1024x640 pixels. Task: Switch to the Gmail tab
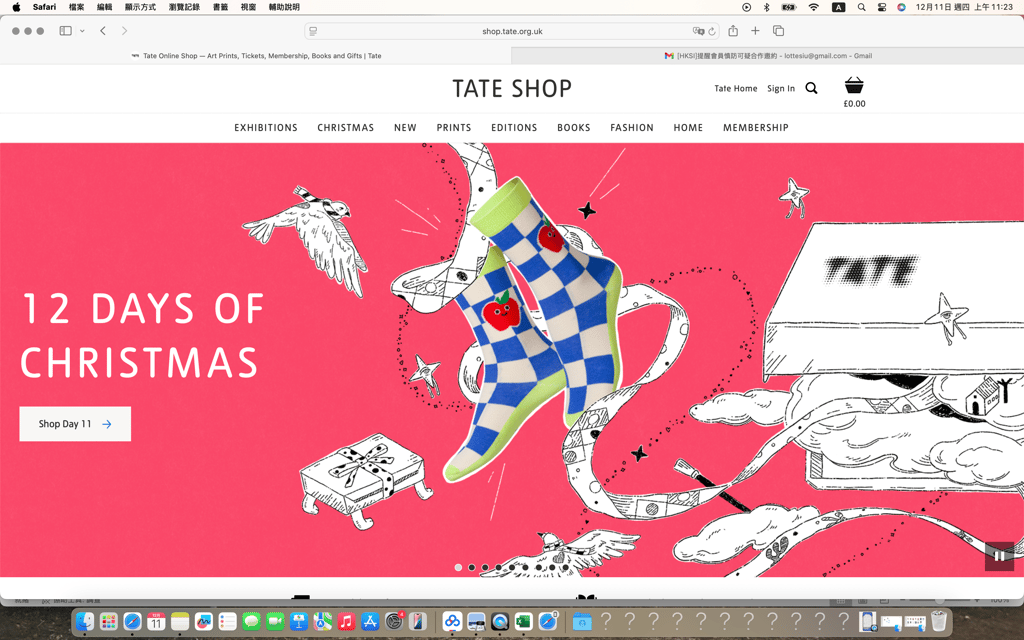pyautogui.click(x=767, y=56)
